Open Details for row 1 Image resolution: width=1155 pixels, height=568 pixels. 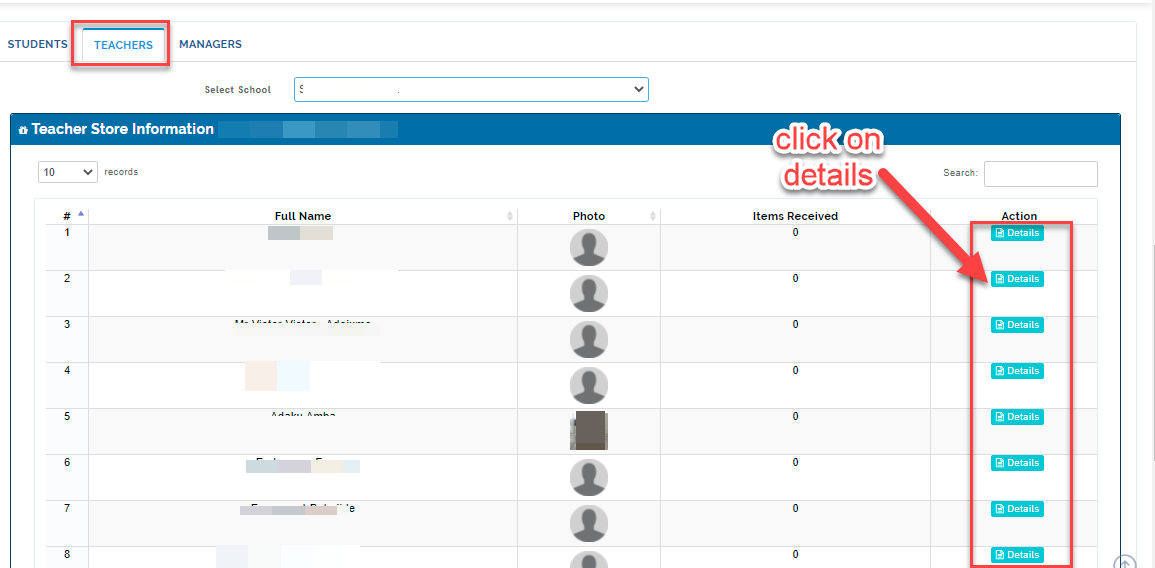coord(1017,233)
